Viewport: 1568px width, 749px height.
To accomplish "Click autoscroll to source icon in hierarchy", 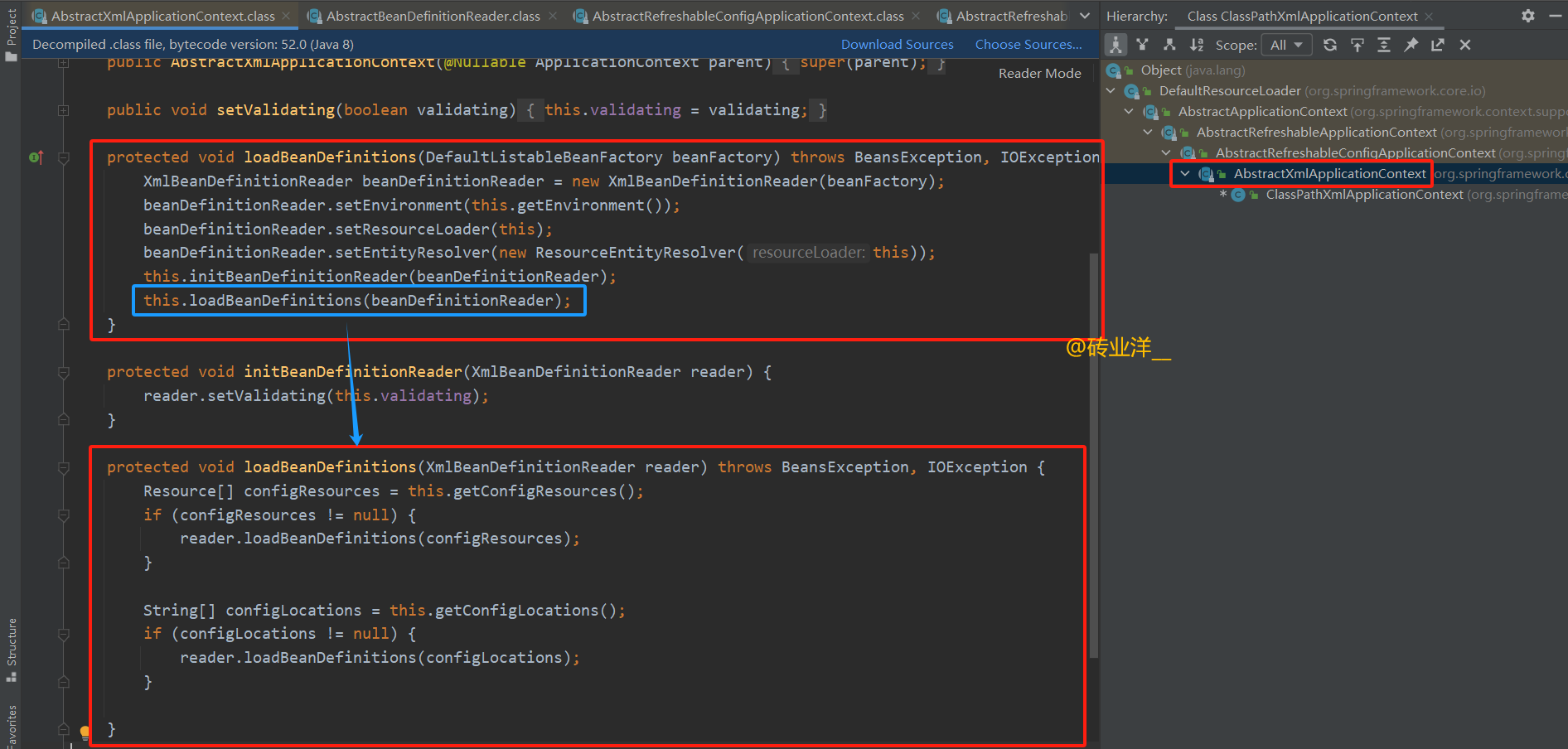I will point(1357,45).
